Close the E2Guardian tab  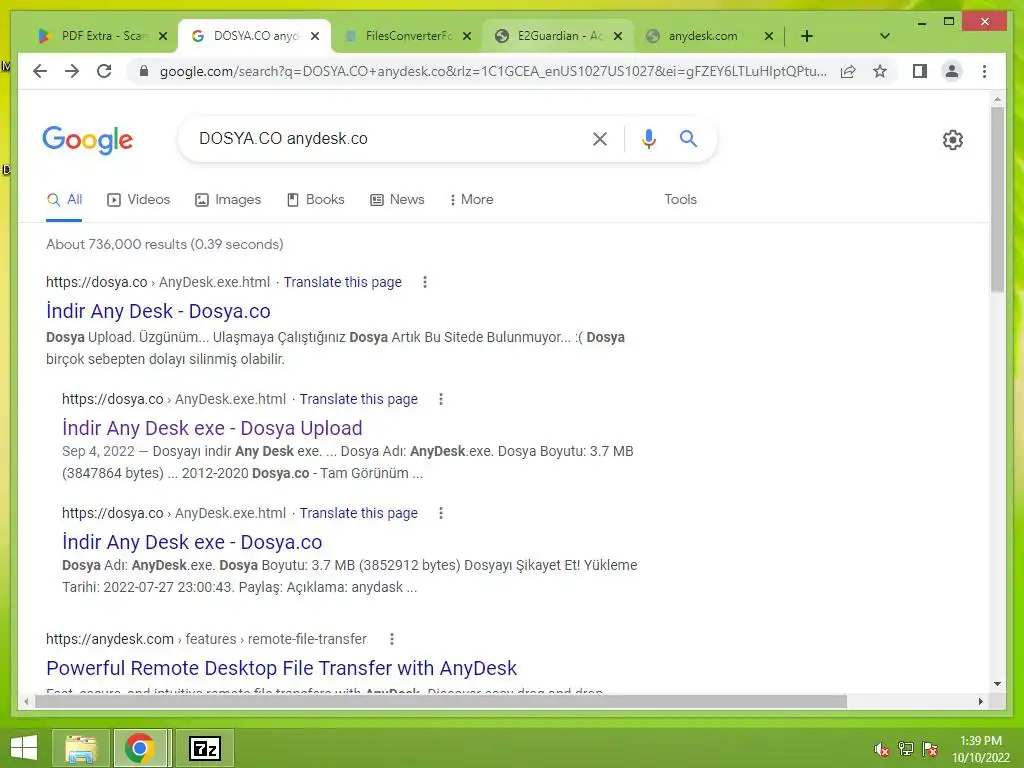point(618,36)
